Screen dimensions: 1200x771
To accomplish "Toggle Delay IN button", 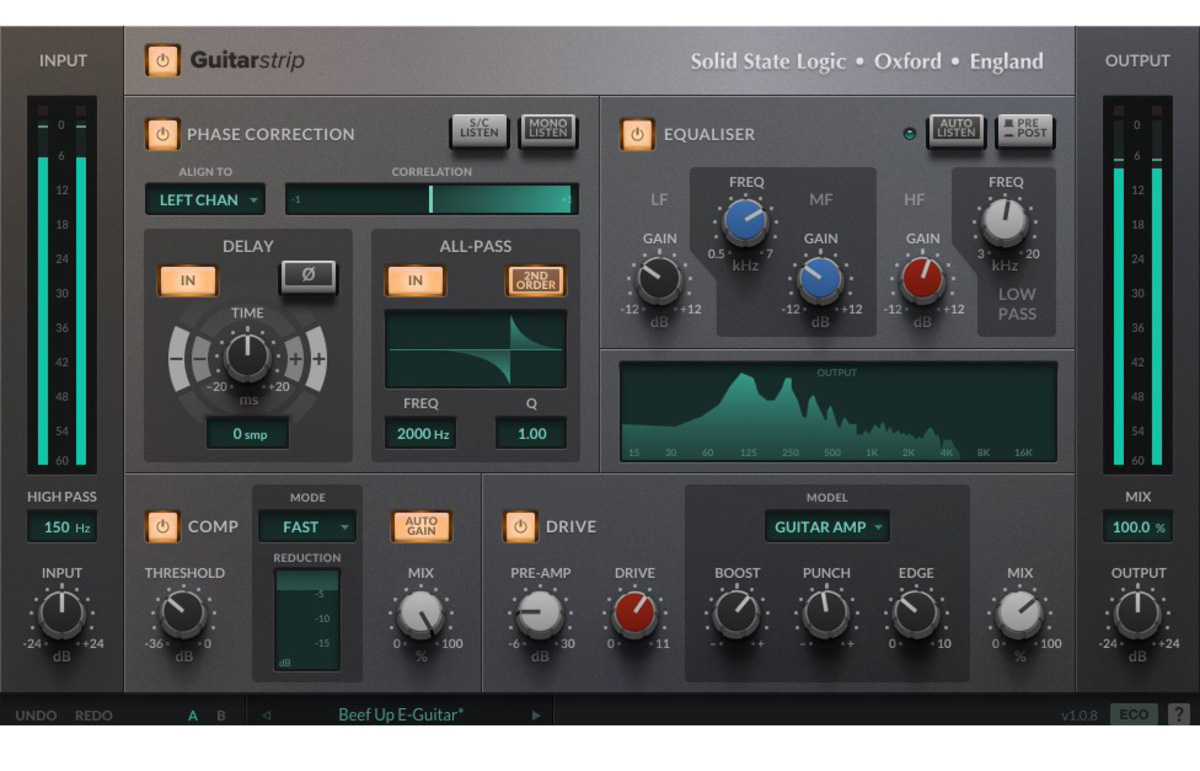I will (188, 281).
